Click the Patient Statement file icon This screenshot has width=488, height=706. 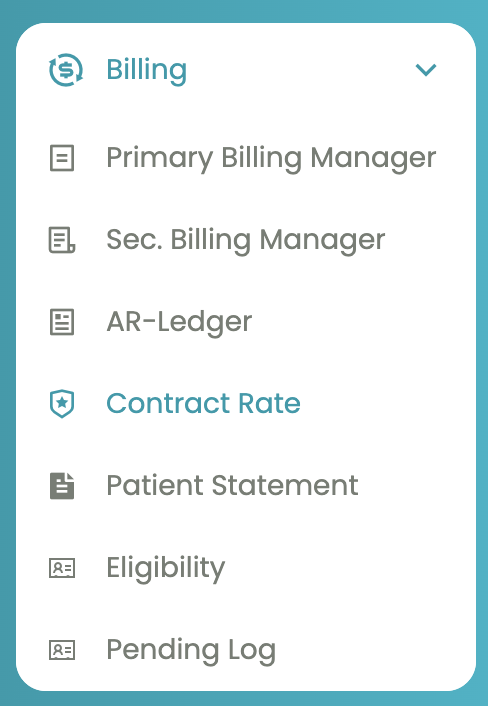[x=62, y=486]
